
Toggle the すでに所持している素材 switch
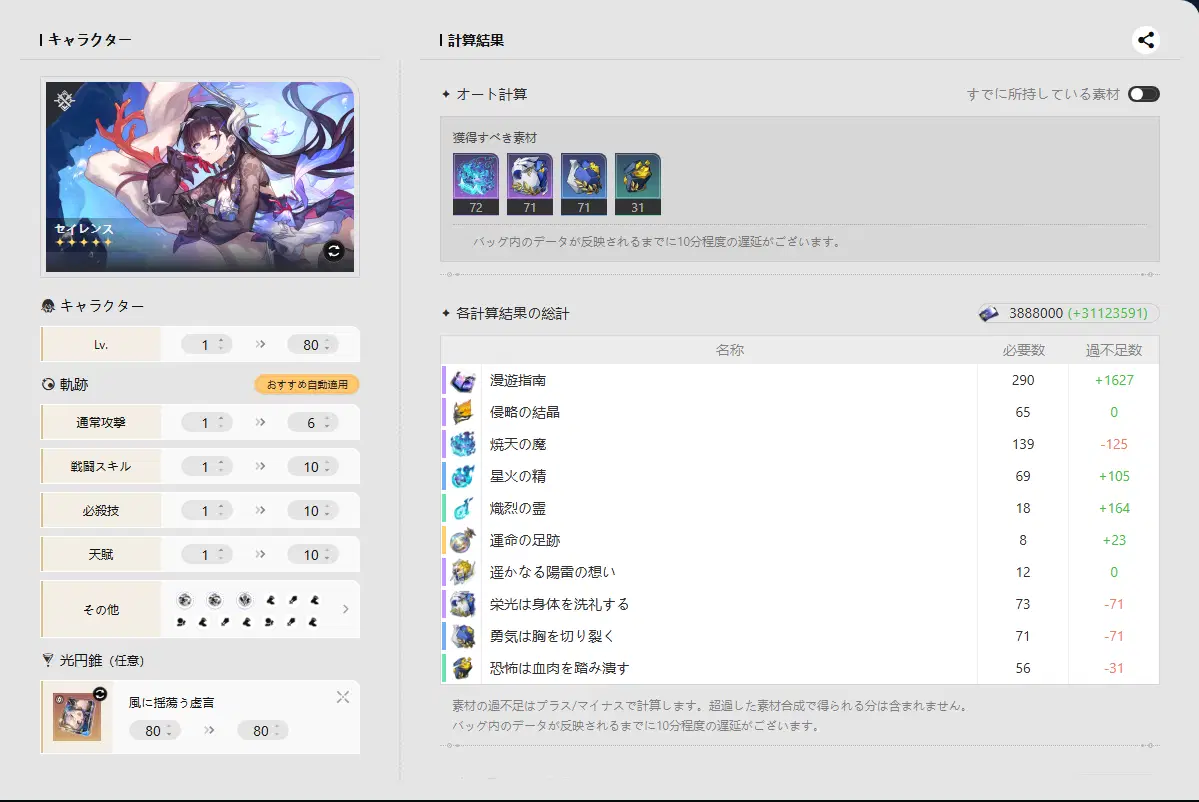pyautogui.click(x=1143, y=94)
